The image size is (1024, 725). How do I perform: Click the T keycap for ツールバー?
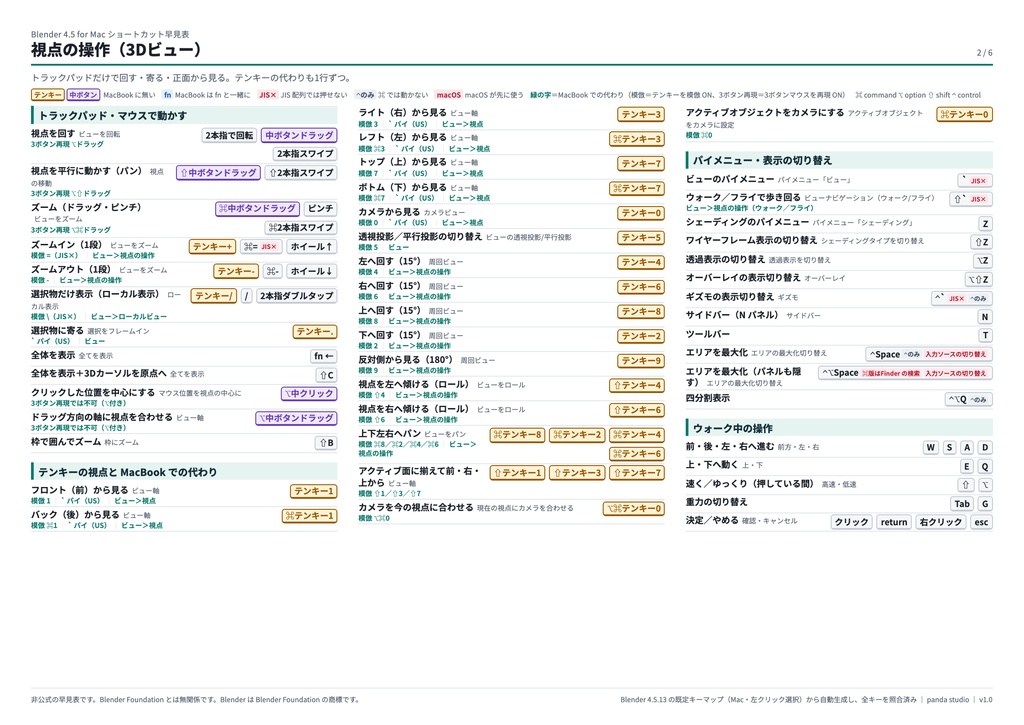[x=985, y=335]
